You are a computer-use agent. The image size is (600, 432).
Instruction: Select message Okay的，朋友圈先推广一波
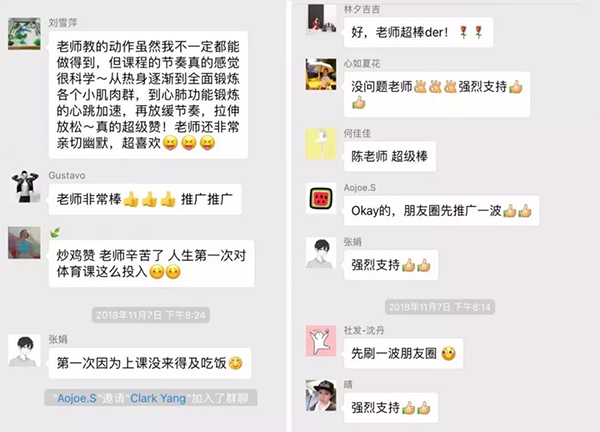click(x=442, y=211)
